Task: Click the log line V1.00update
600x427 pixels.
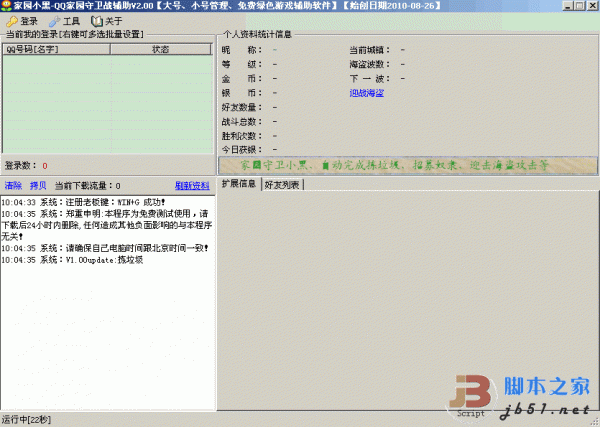Action: 72,260
